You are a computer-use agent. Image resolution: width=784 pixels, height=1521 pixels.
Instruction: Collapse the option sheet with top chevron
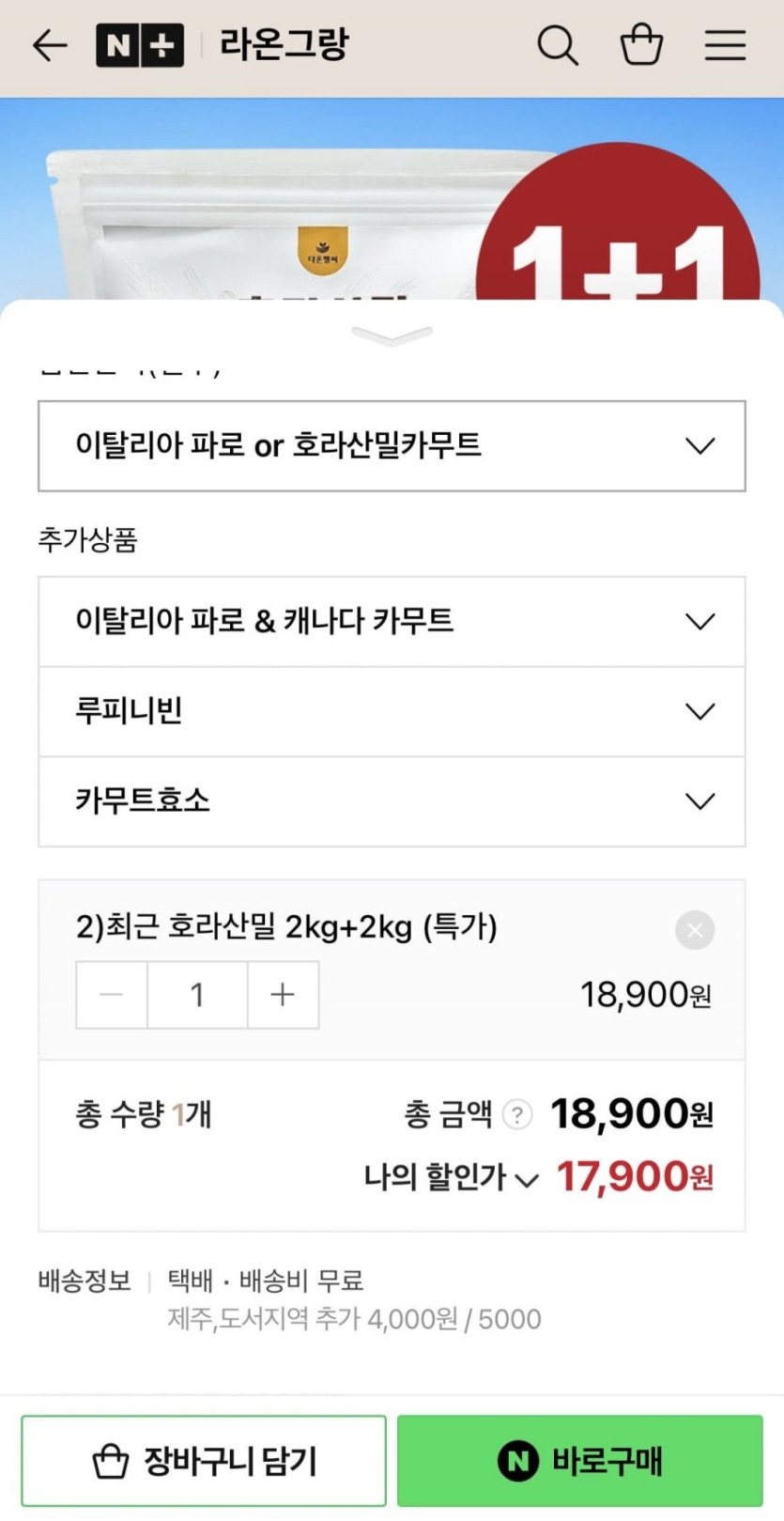tap(392, 335)
